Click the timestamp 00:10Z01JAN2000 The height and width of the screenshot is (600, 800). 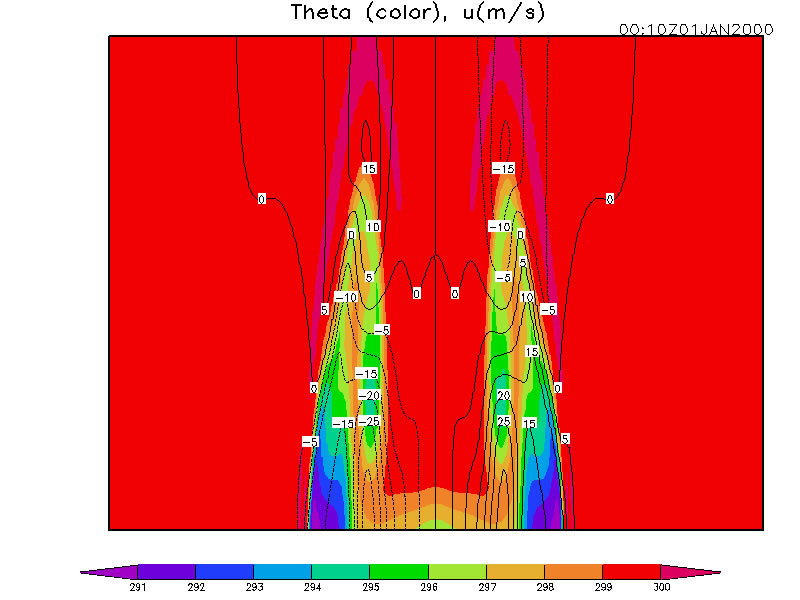[696, 30]
